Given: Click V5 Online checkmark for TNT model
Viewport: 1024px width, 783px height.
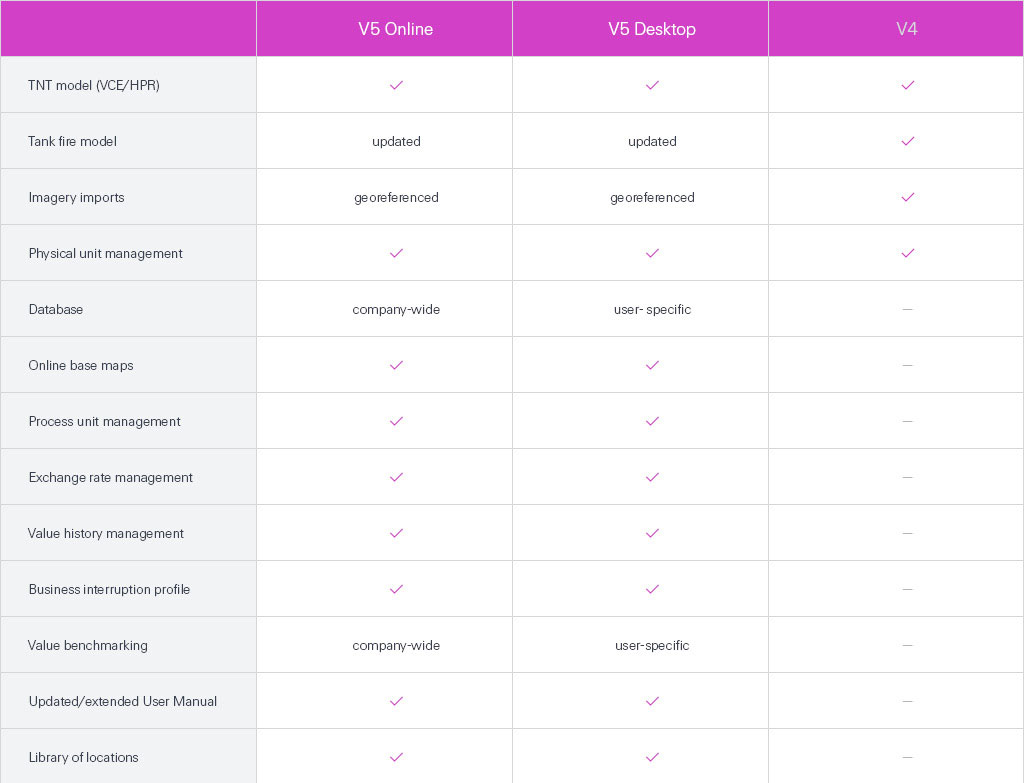Looking at the screenshot, I should coord(396,85).
